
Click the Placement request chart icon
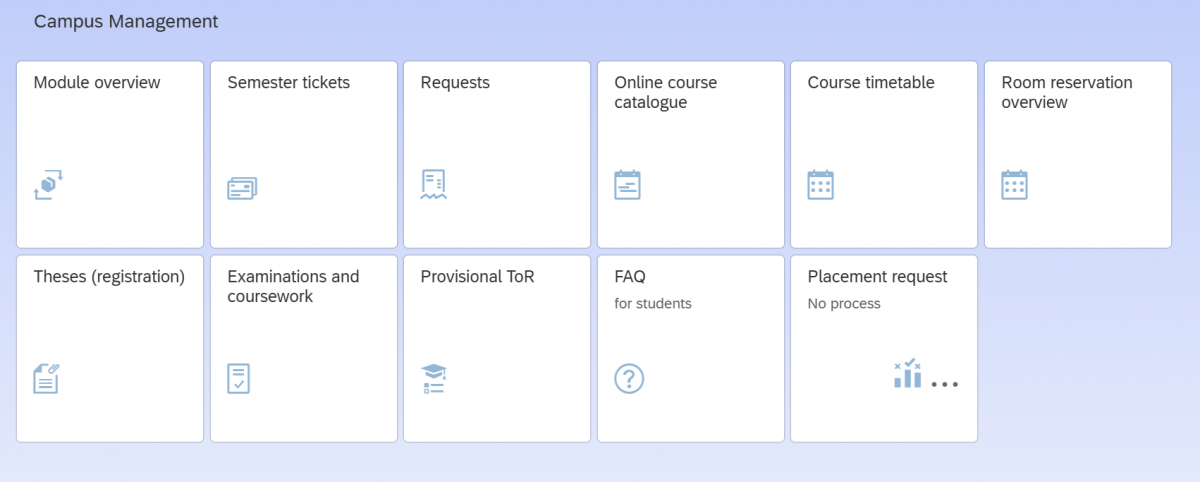click(x=907, y=374)
